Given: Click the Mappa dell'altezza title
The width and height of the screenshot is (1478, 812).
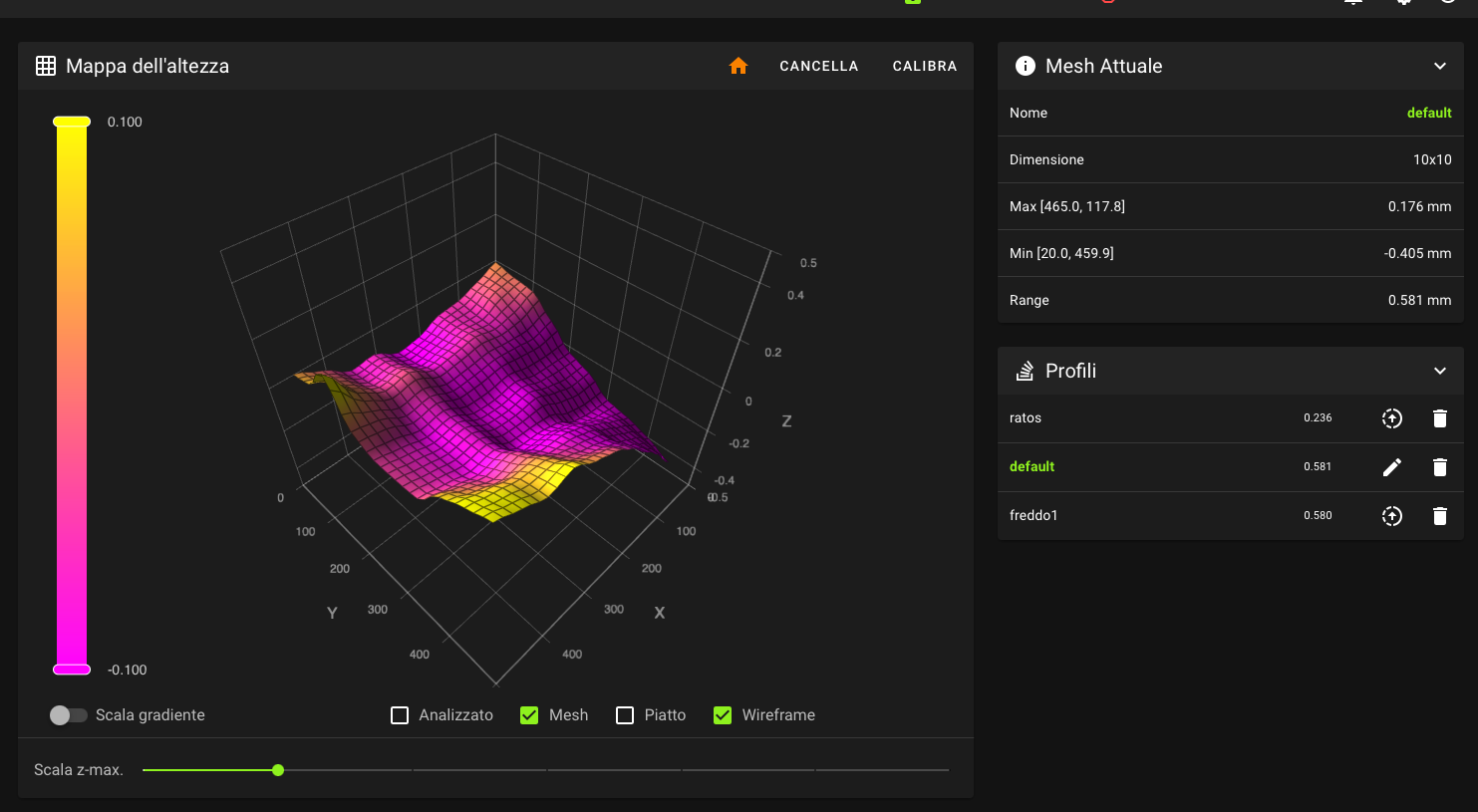Looking at the screenshot, I should coord(148,66).
